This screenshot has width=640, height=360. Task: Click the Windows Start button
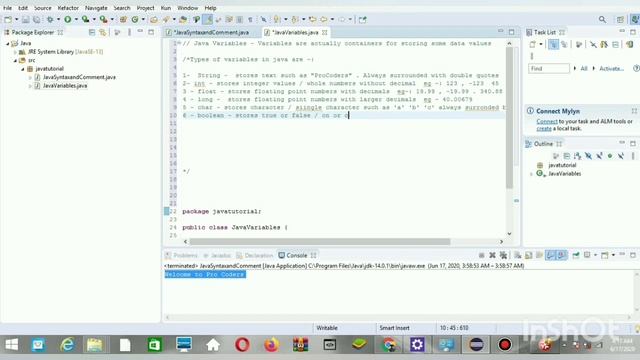pos(11,344)
